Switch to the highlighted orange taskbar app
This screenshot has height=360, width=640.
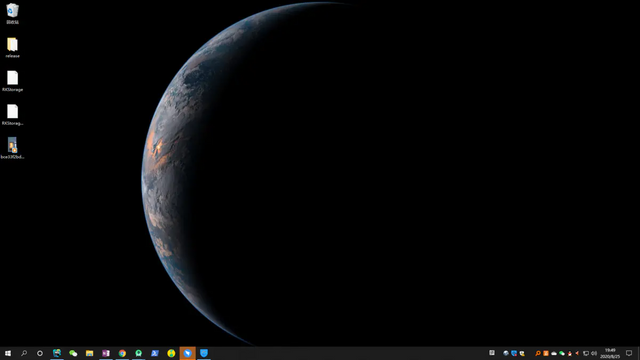pyautogui.click(x=187, y=353)
